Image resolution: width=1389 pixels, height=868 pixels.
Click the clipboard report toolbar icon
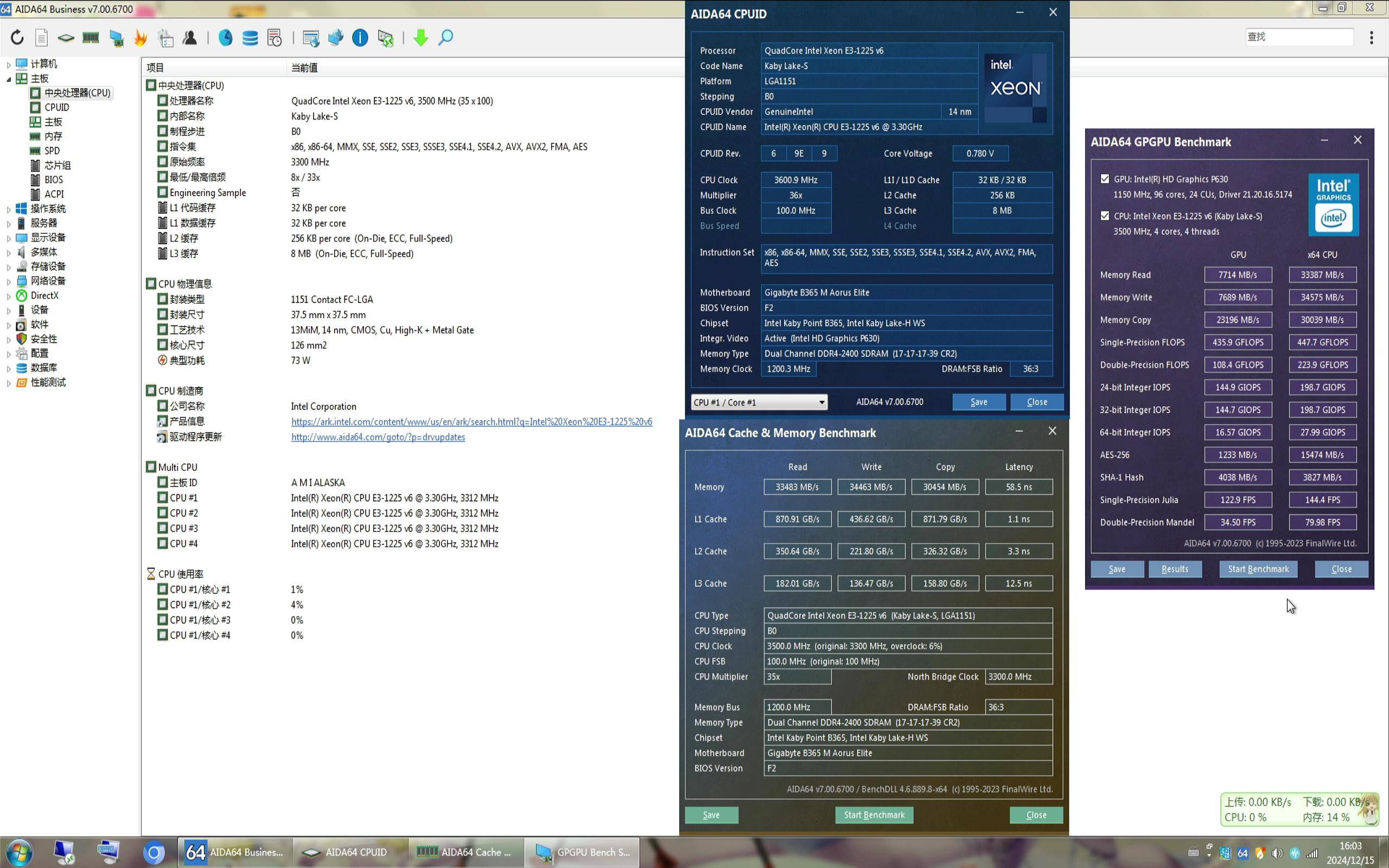click(166, 38)
